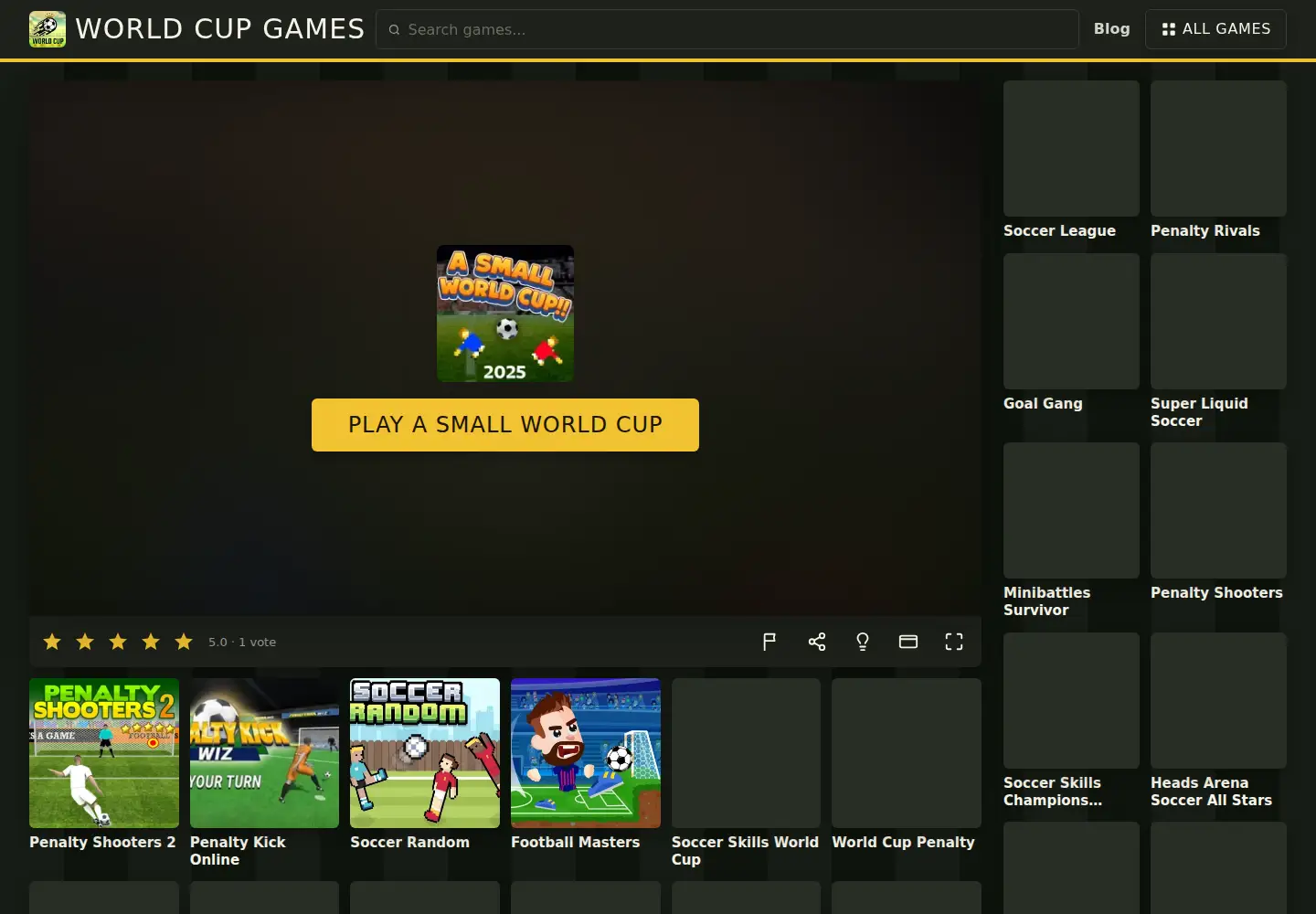This screenshot has height=914, width=1316.
Task: Open Soccer Random game thumbnail
Action: [x=425, y=753]
